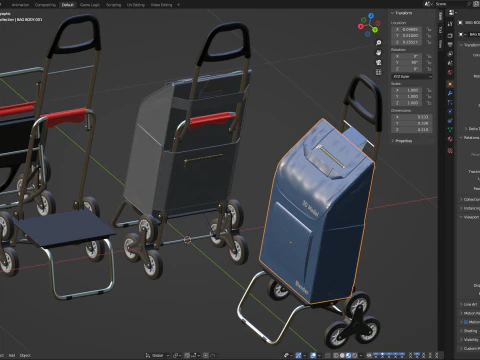Toggle snapping magnet icon in the header
This screenshot has width=480, height=360.
pyautogui.click(x=187, y=356)
